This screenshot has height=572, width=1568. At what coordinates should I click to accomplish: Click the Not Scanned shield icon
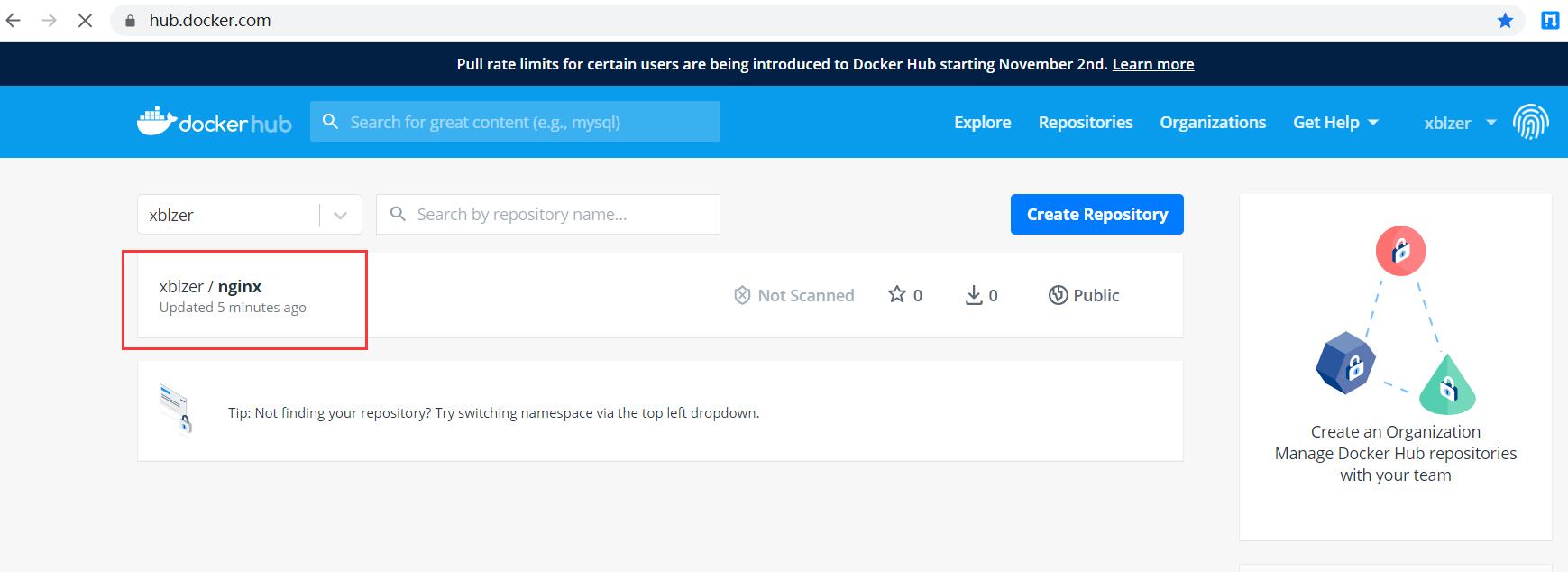point(742,295)
